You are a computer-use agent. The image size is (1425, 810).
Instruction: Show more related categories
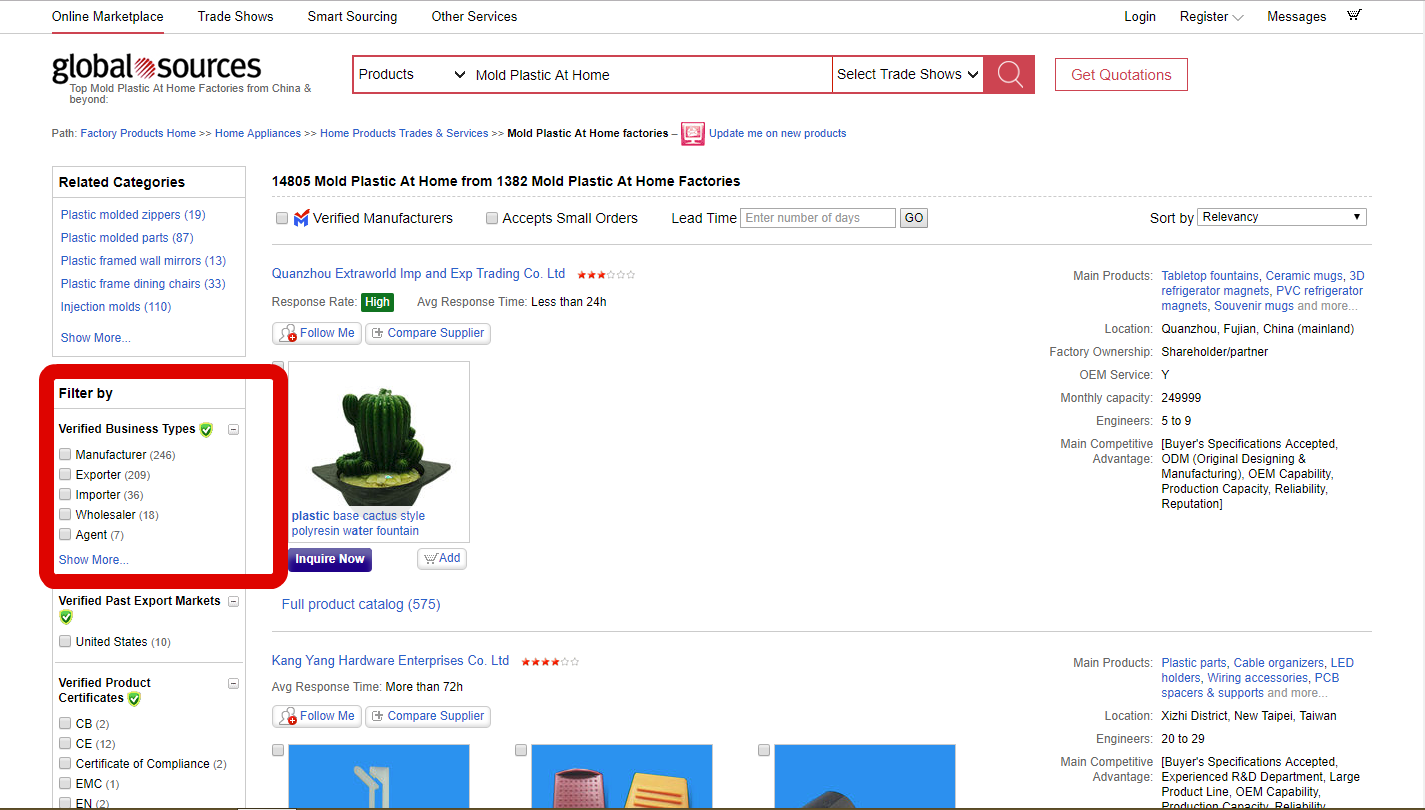(x=96, y=338)
